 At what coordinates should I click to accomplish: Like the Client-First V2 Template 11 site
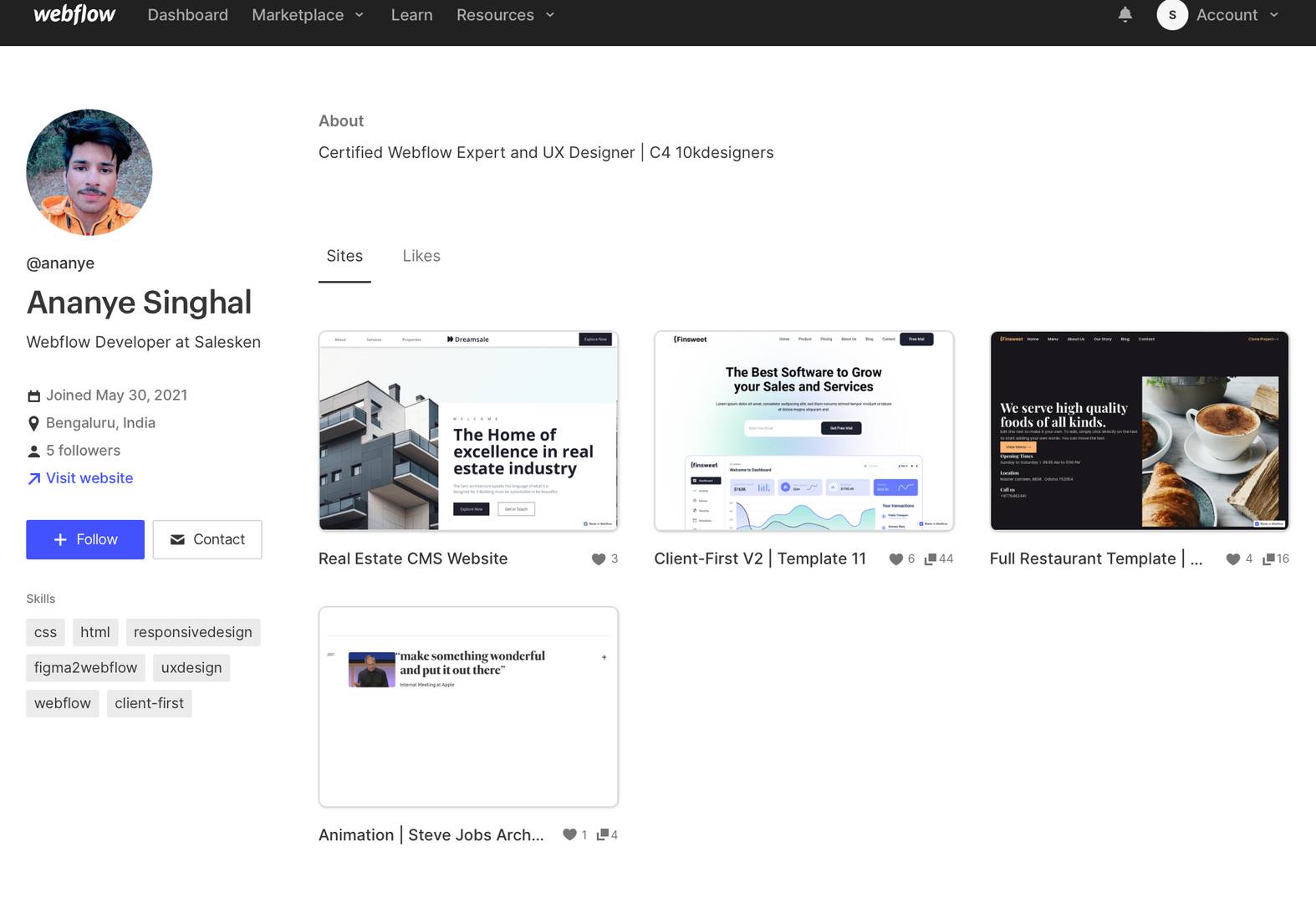click(895, 559)
